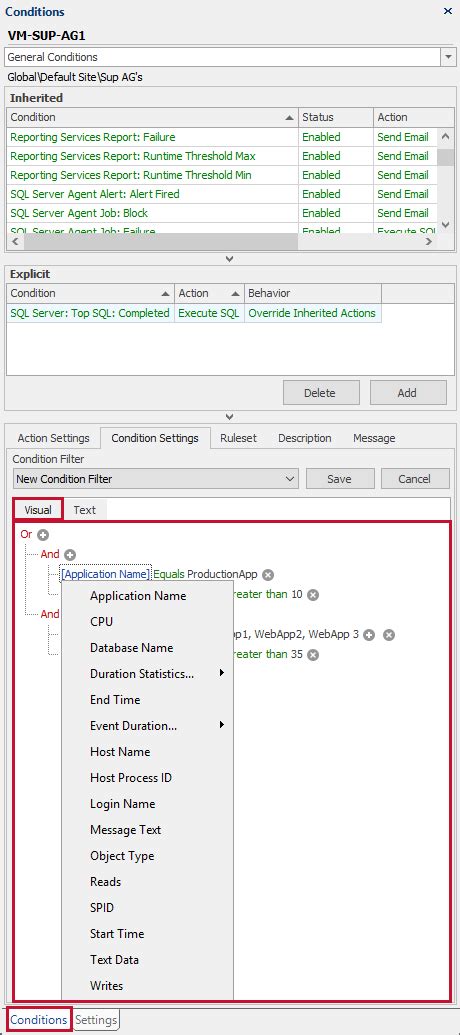
Task: Remove the Equals ProductionApp condition
Action: [x=268, y=574]
